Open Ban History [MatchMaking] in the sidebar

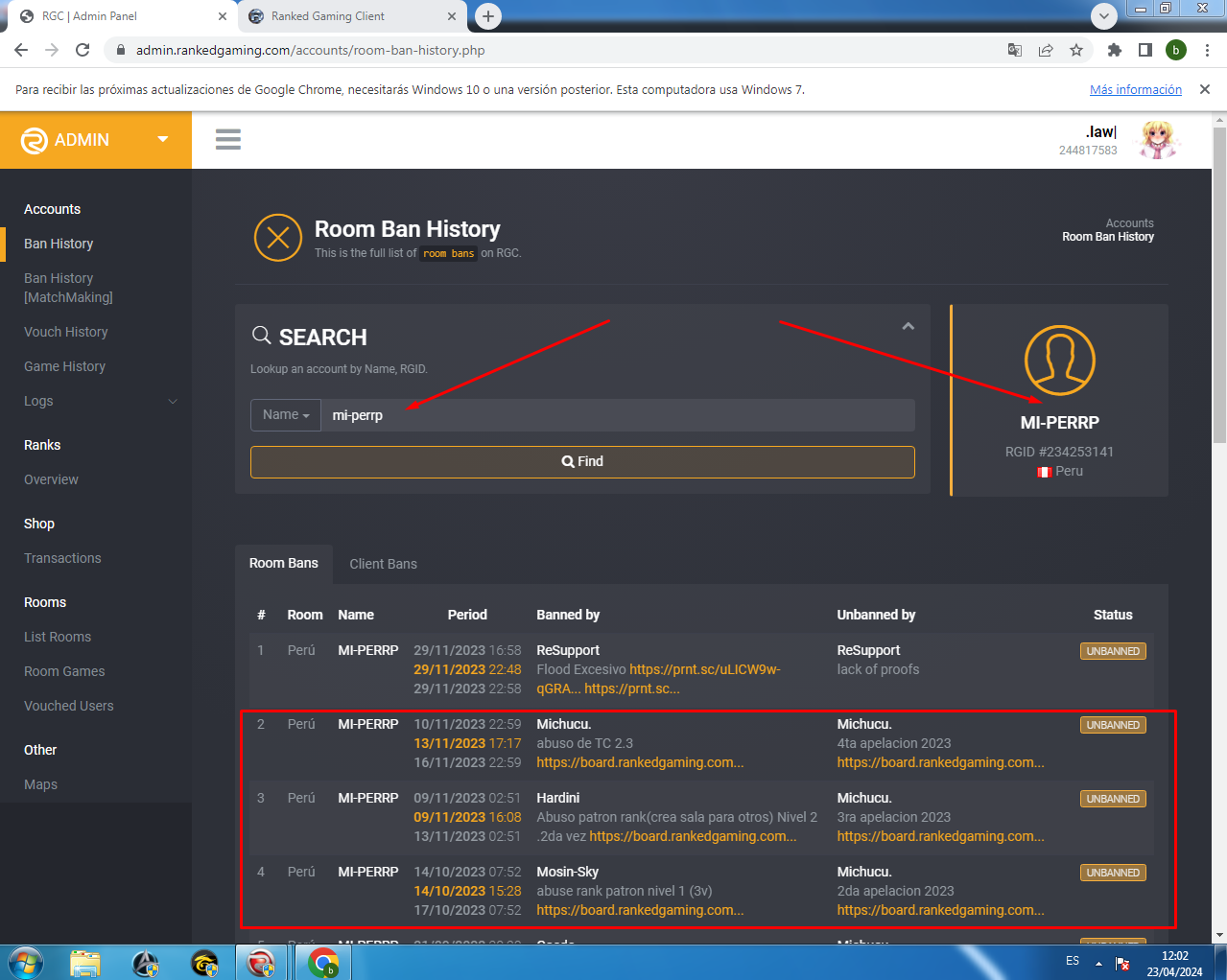click(x=68, y=288)
